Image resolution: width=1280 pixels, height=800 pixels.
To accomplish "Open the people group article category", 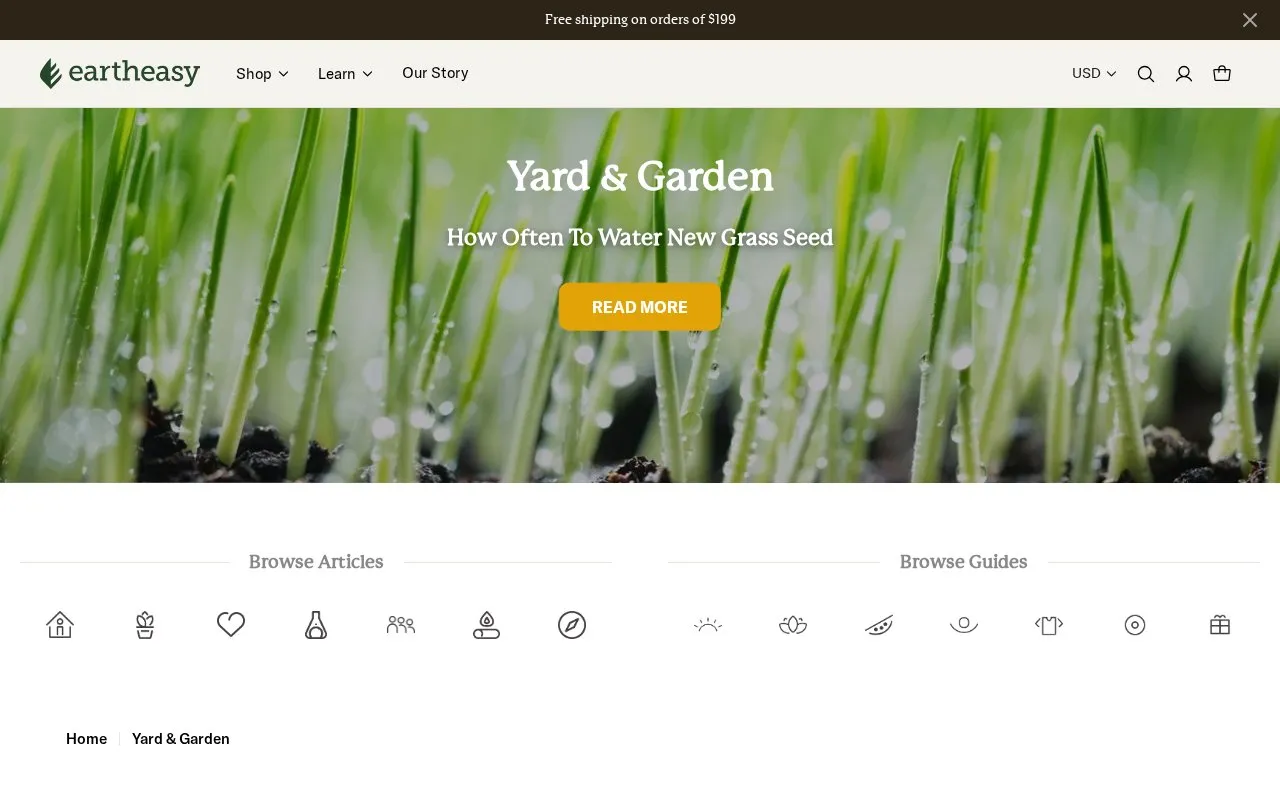I will pos(401,625).
